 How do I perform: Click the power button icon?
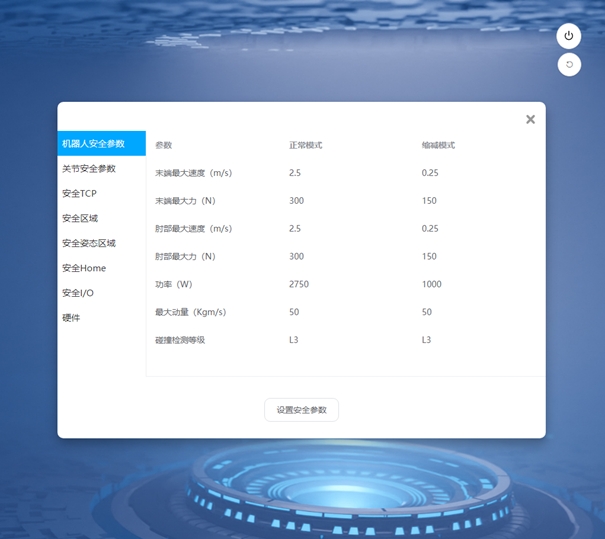[568, 36]
